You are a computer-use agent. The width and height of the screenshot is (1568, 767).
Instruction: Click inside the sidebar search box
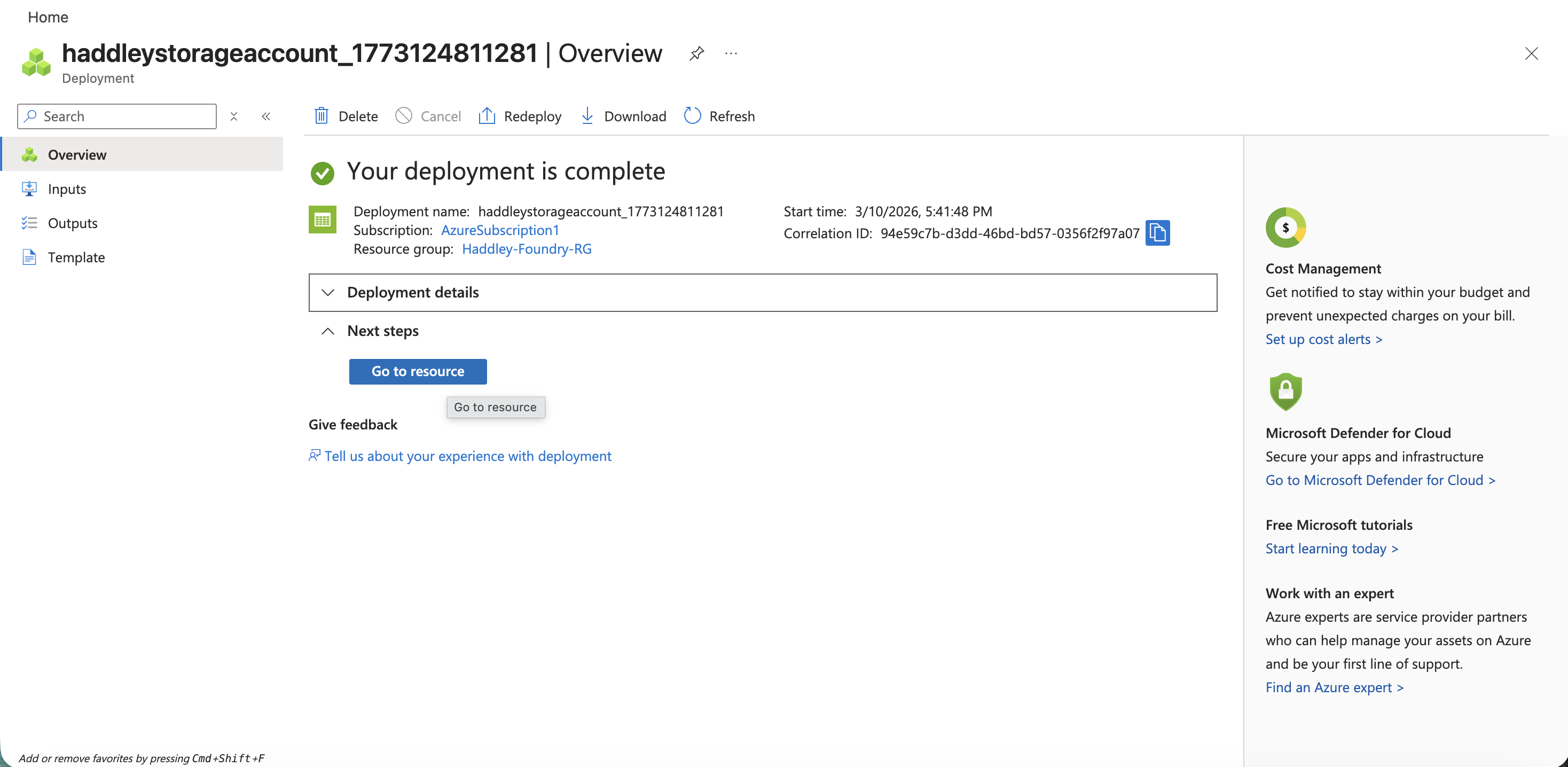coord(122,116)
